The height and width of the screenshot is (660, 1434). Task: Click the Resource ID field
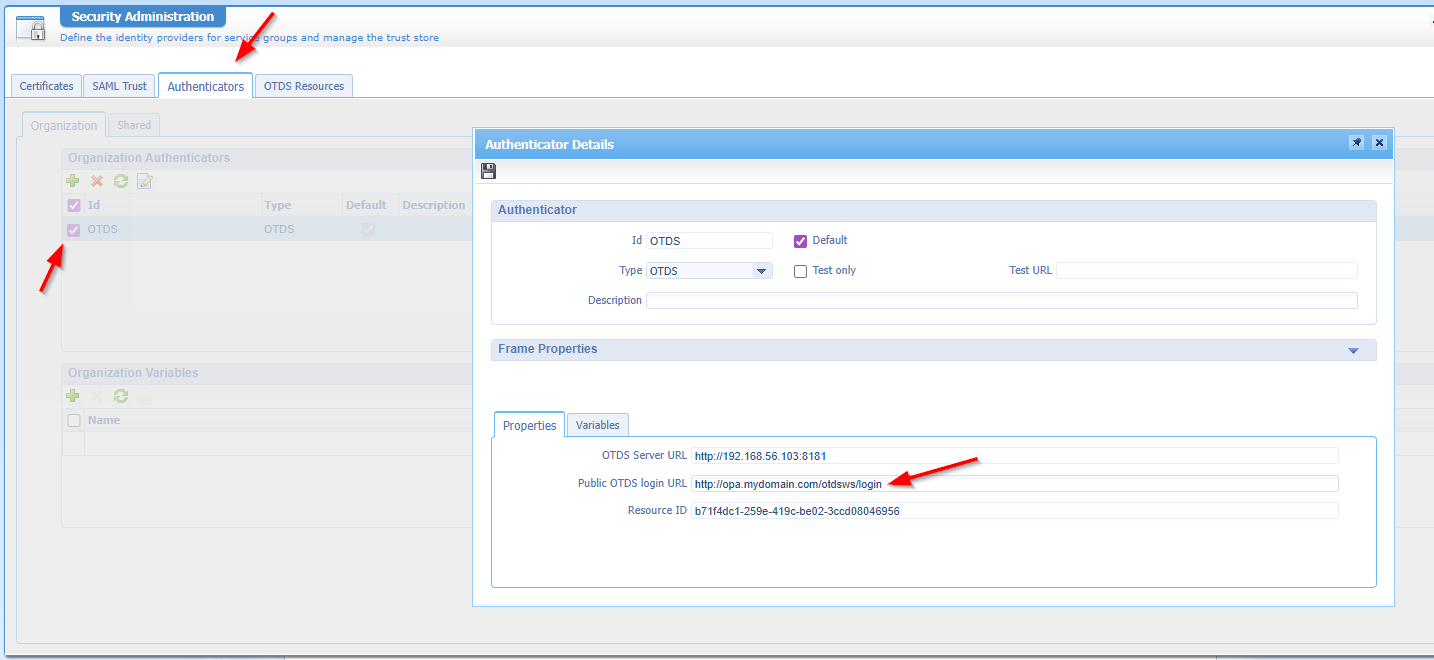tap(1014, 511)
